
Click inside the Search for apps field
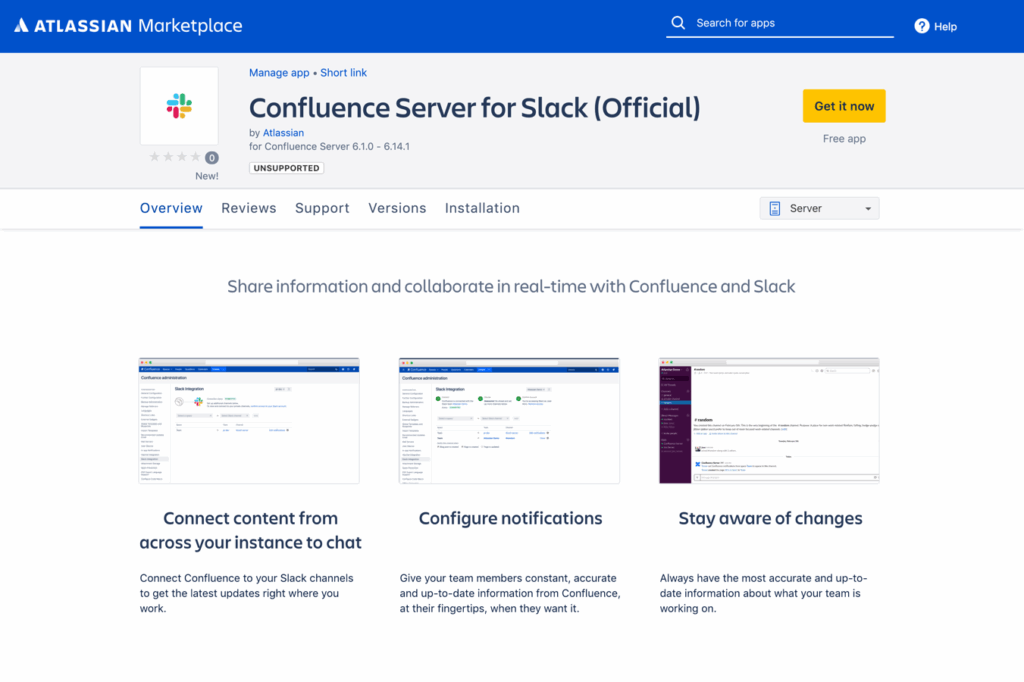(780, 22)
